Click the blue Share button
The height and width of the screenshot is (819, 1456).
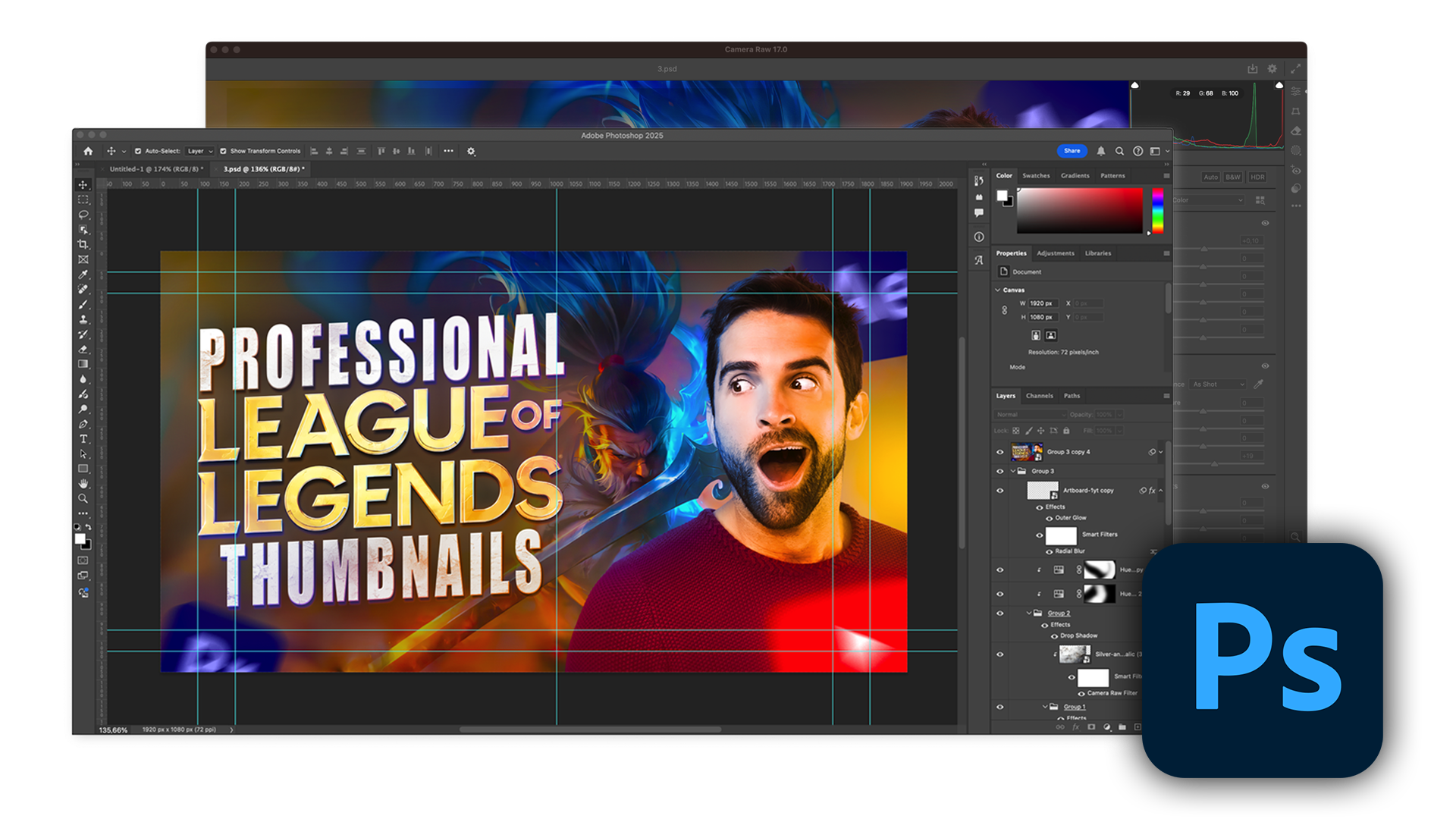[1072, 151]
